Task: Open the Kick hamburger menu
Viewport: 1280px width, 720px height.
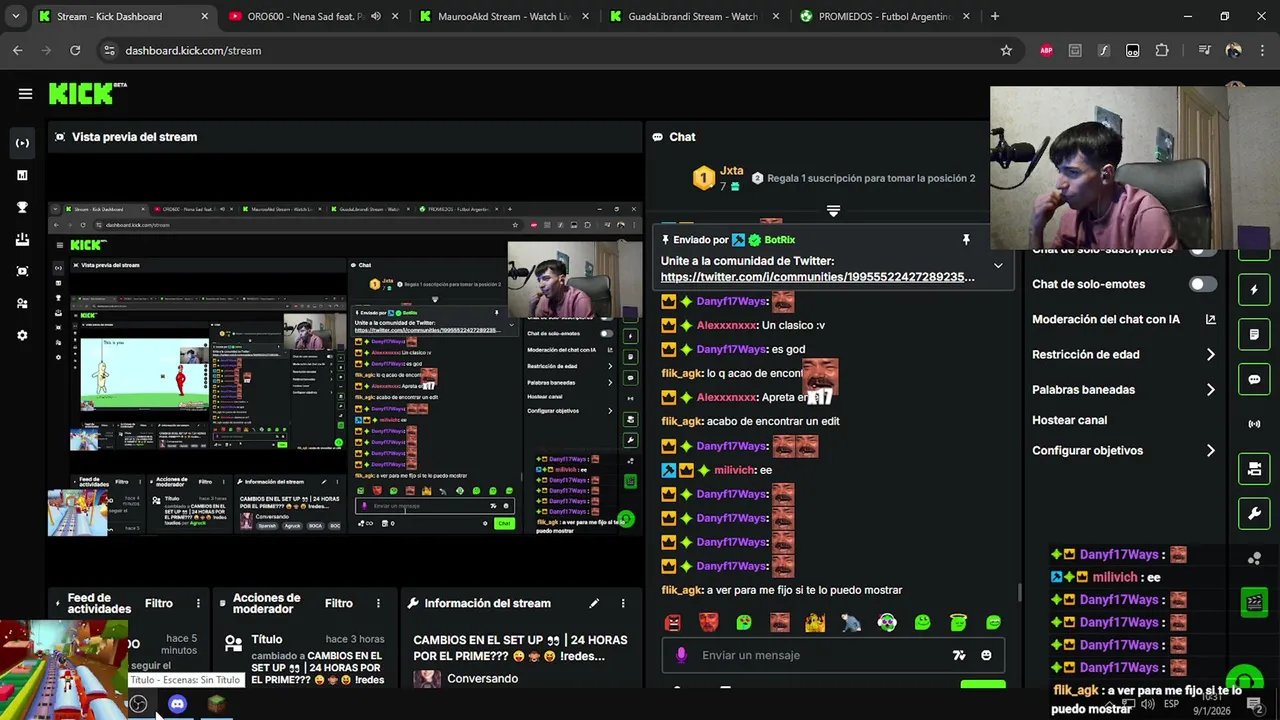Action: (25, 94)
